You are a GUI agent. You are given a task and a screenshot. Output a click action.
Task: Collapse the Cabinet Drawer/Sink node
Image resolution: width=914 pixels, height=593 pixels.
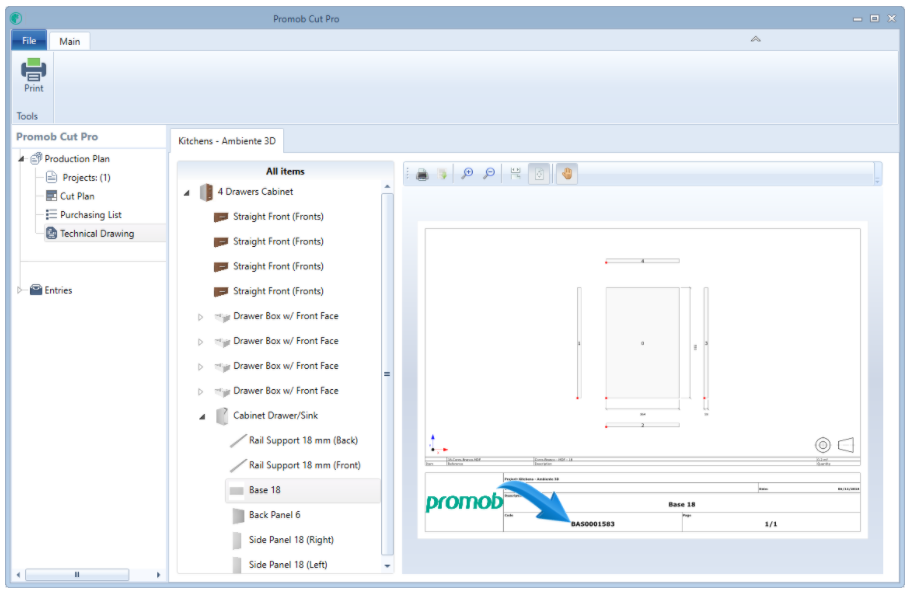pyautogui.click(x=202, y=416)
